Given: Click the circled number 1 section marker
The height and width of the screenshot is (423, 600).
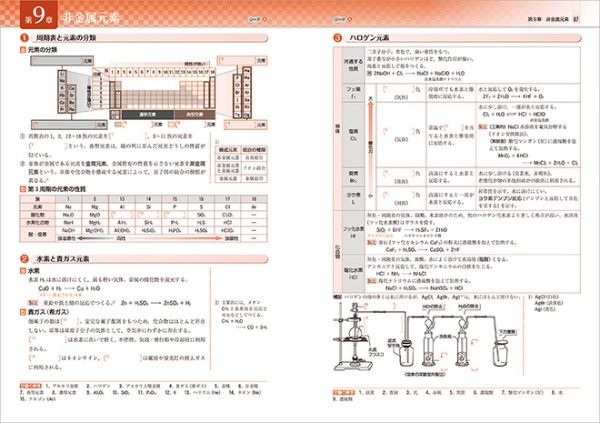Looking at the screenshot, I should pos(24,38).
